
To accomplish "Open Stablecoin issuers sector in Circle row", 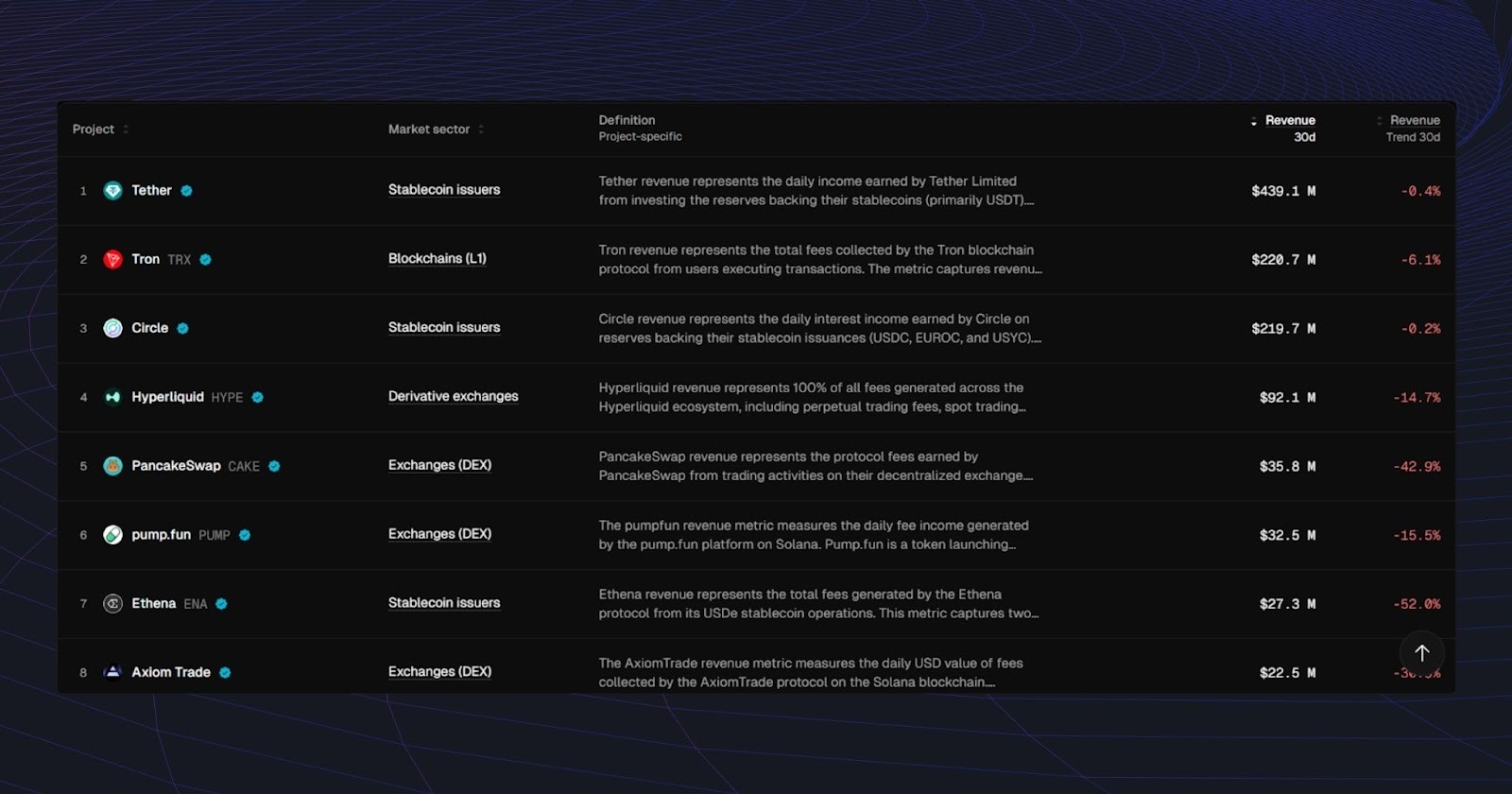I will point(444,328).
